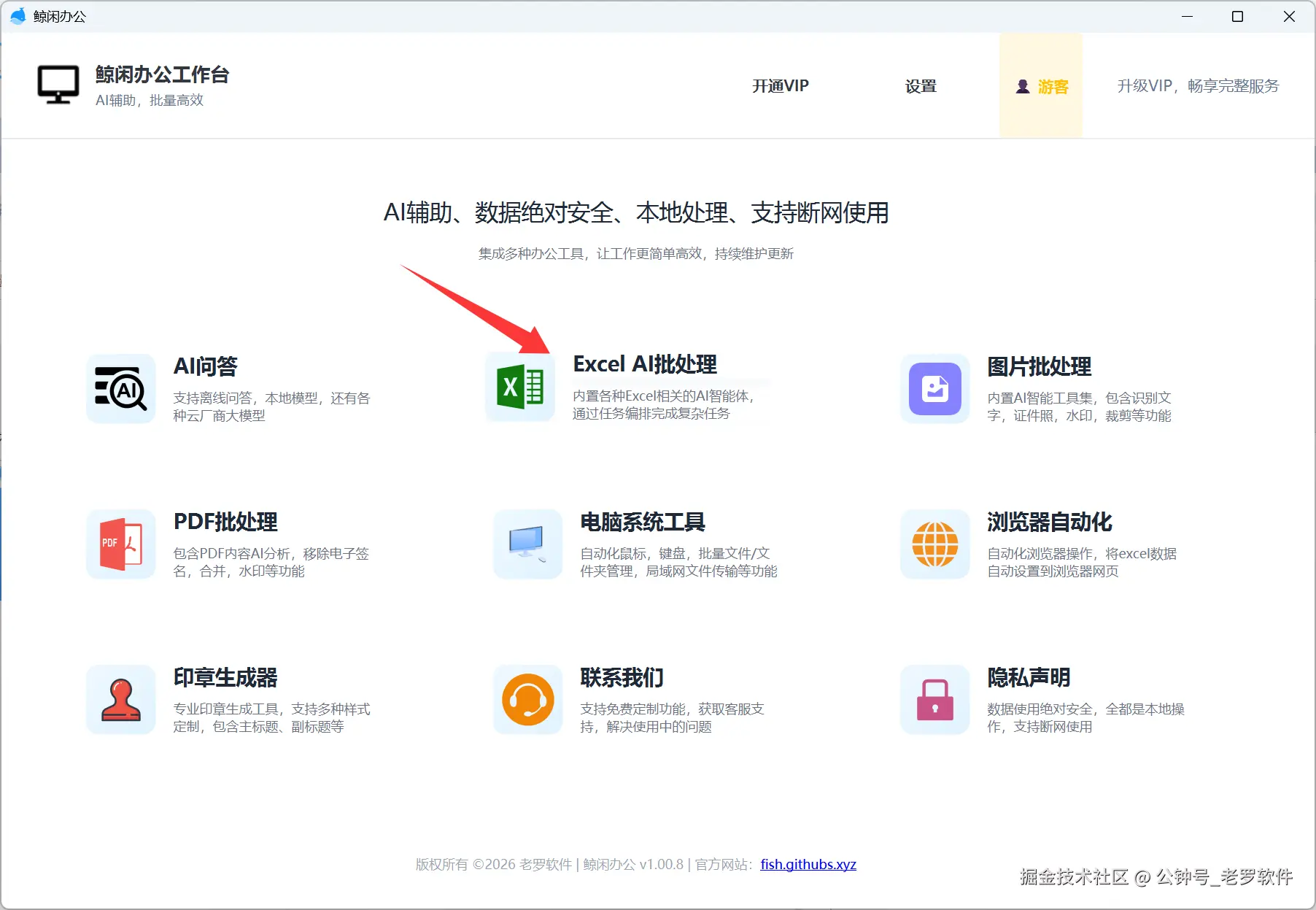1316x910 pixels.
Task: Click description 内置各种Excel相关的AI智能体
Action: 664,404
